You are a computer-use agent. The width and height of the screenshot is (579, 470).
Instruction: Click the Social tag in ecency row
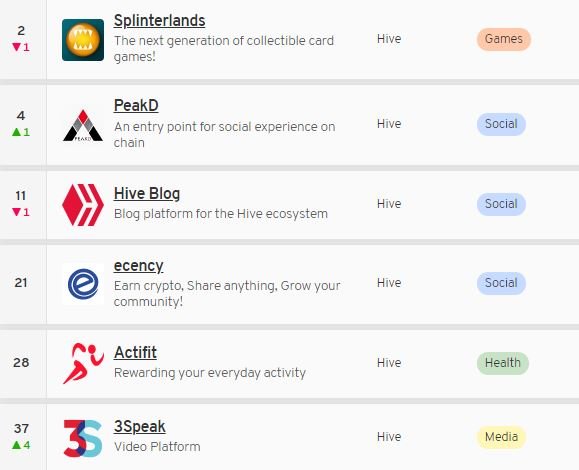501,283
